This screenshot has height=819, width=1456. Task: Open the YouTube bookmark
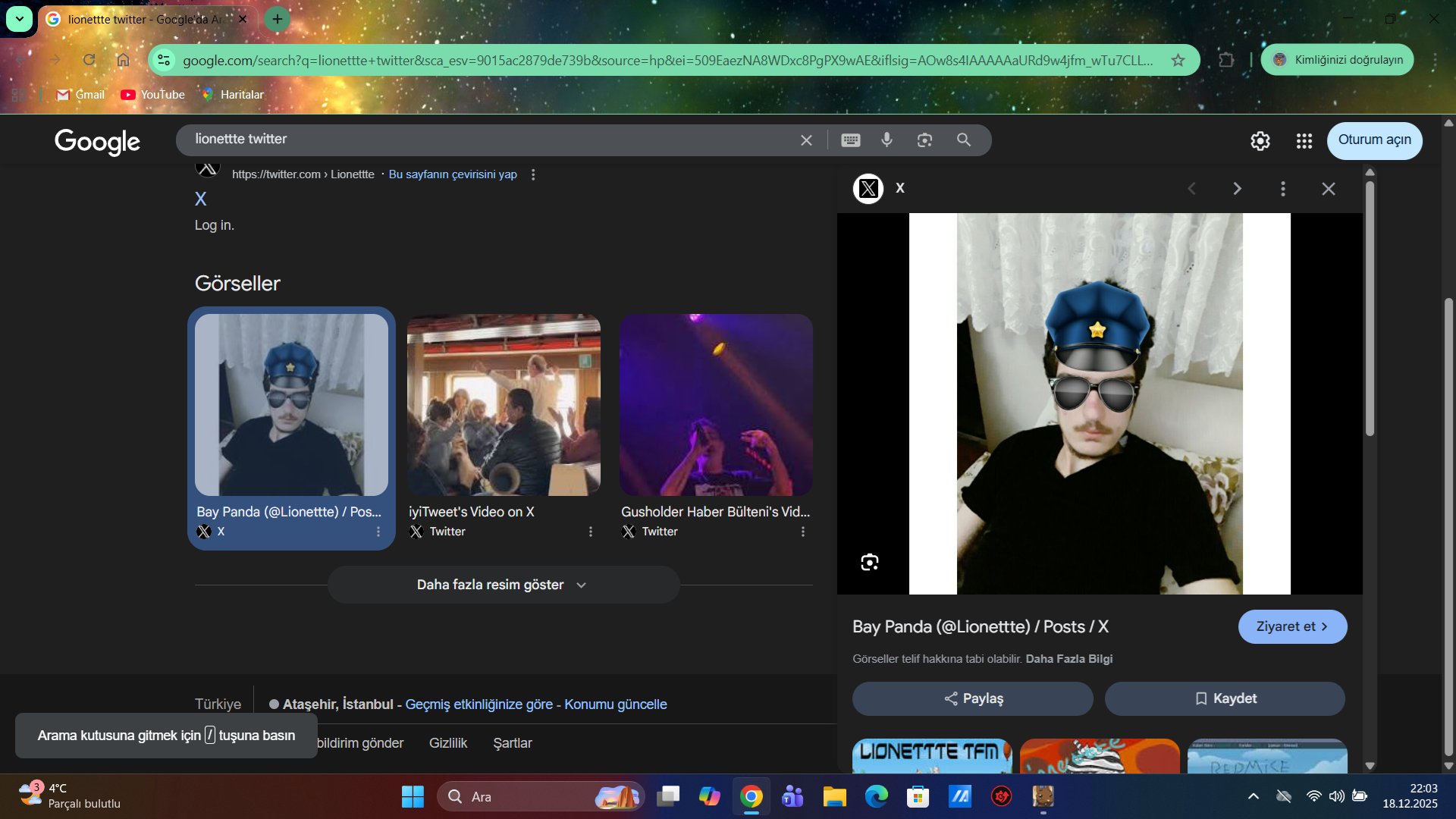tap(152, 95)
